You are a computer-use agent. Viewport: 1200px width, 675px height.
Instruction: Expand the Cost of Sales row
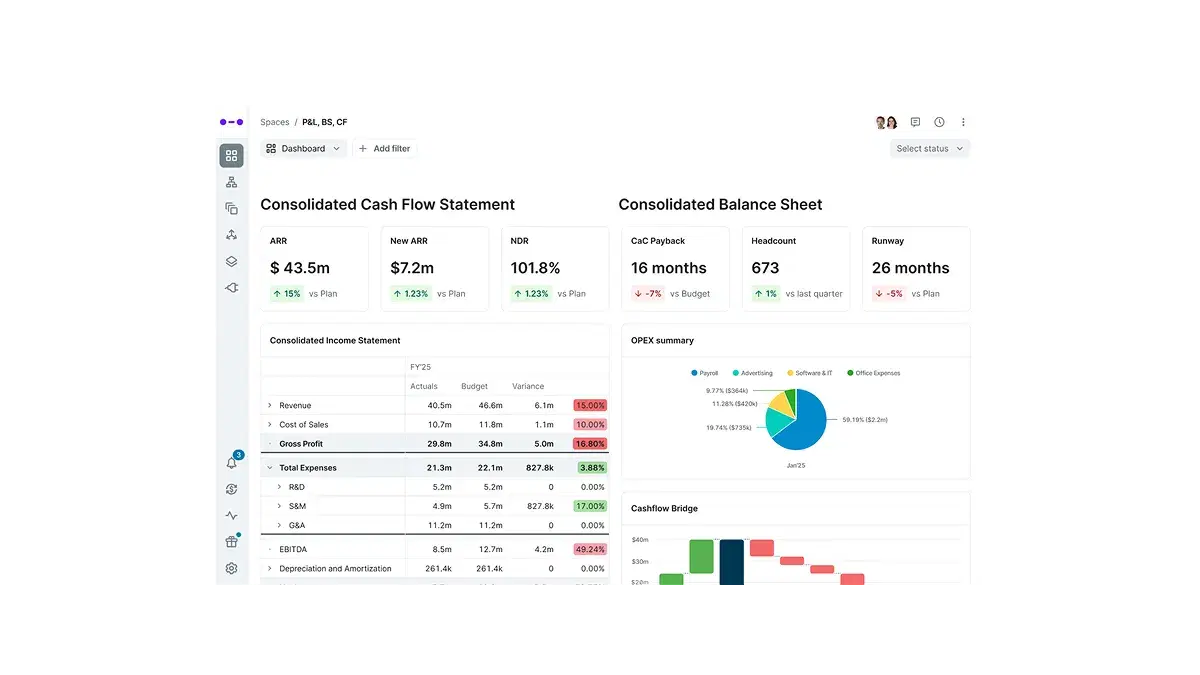coord(269,425)
